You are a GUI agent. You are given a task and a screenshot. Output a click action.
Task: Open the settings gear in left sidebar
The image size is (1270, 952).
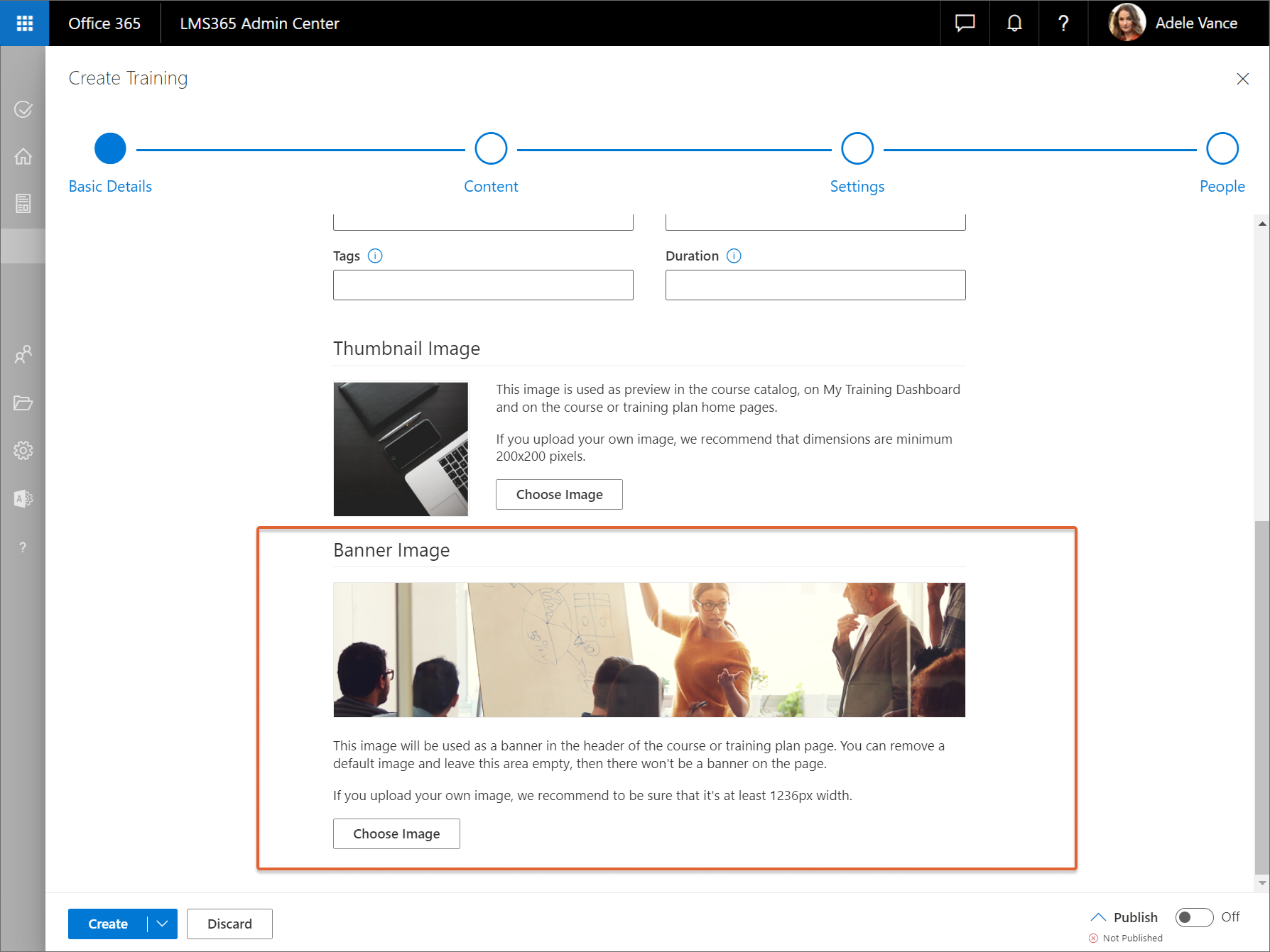tap(23, 451)
